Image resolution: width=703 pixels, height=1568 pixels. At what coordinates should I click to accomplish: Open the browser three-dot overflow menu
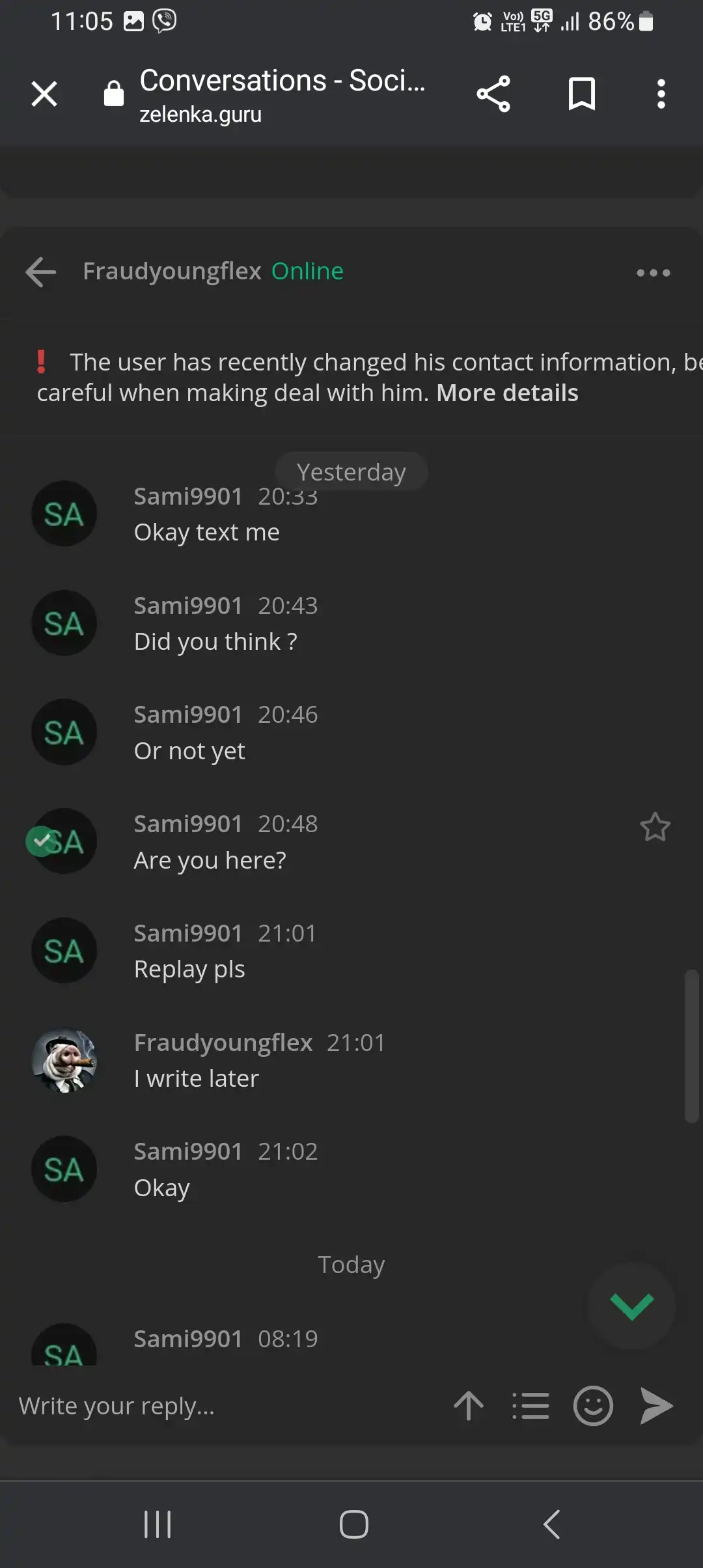[x=661, y=94]
